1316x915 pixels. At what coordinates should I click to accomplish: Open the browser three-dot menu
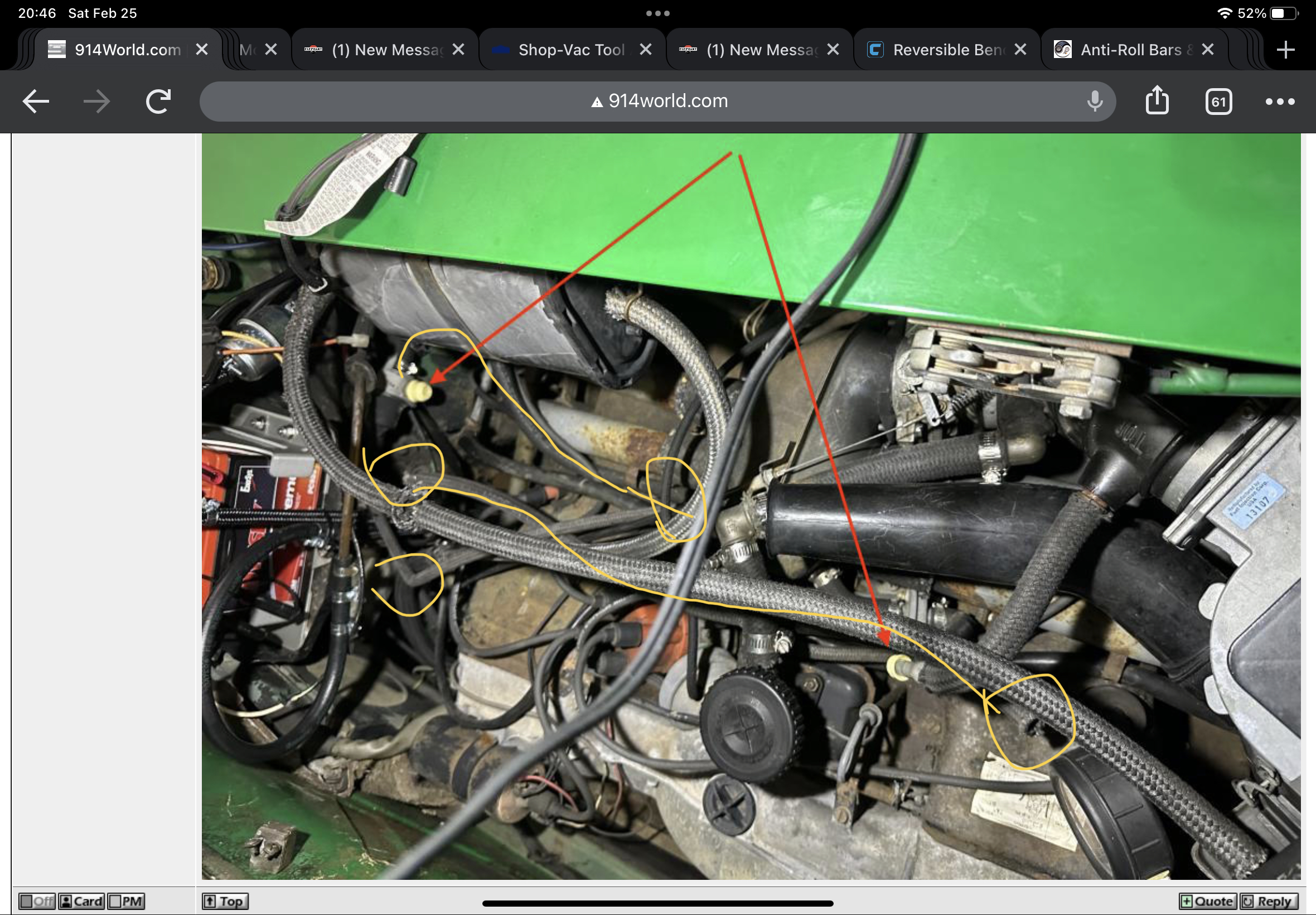[x=1279, y=102]
